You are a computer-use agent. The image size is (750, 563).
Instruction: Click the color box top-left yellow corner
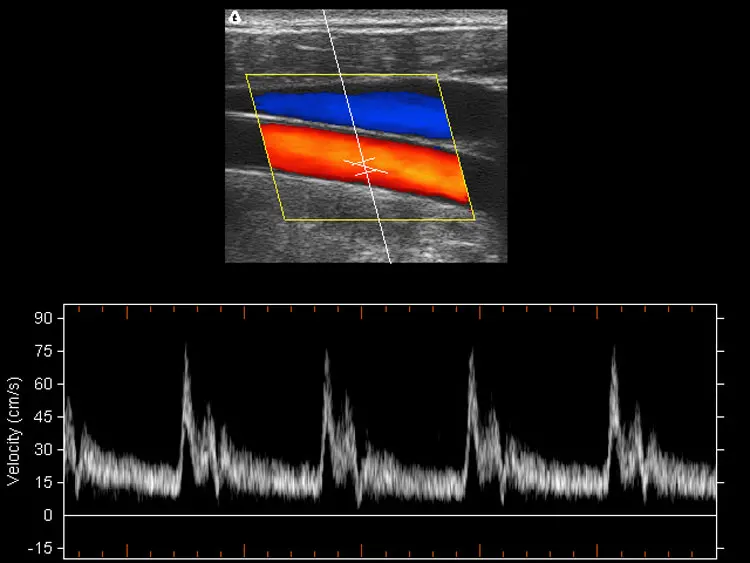[246, 75]
